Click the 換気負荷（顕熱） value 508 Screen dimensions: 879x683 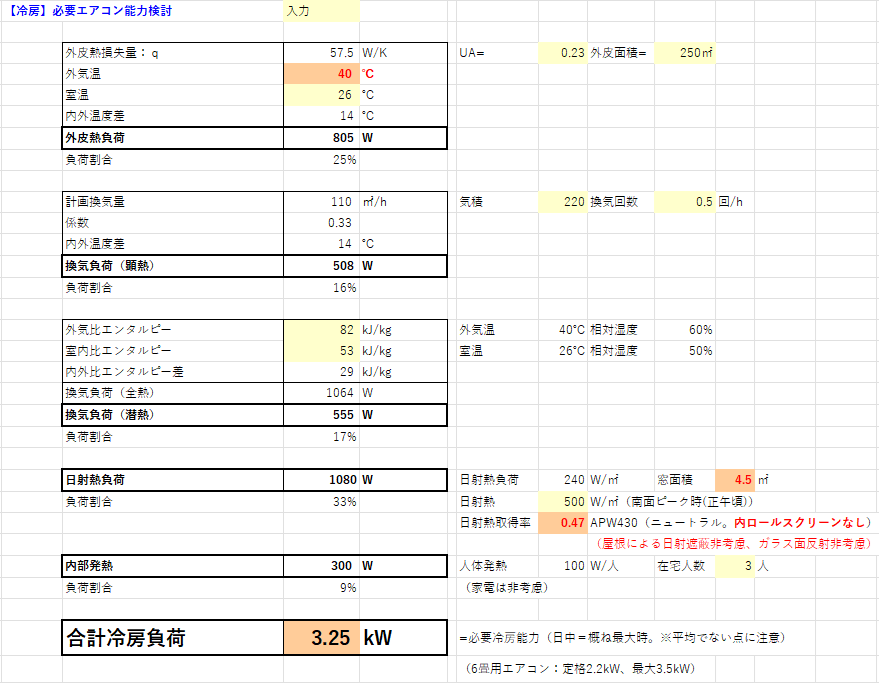click(x=321, y=266)
